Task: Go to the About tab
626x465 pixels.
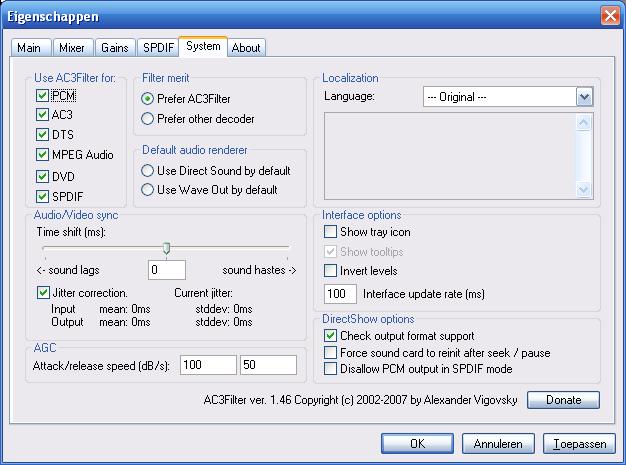Action: (x=246, y=48)
